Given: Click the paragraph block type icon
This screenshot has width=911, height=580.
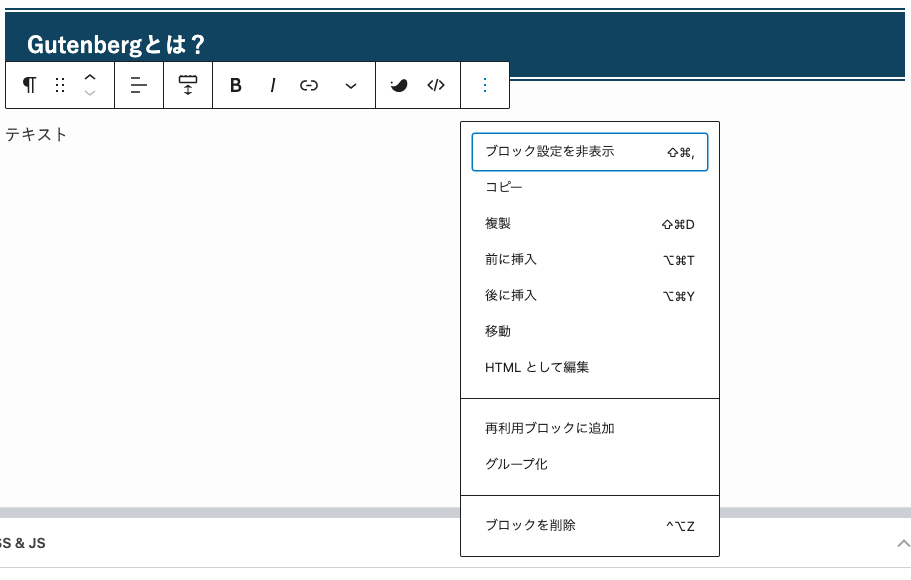Looking at the screenshot, I should [29, 85].
